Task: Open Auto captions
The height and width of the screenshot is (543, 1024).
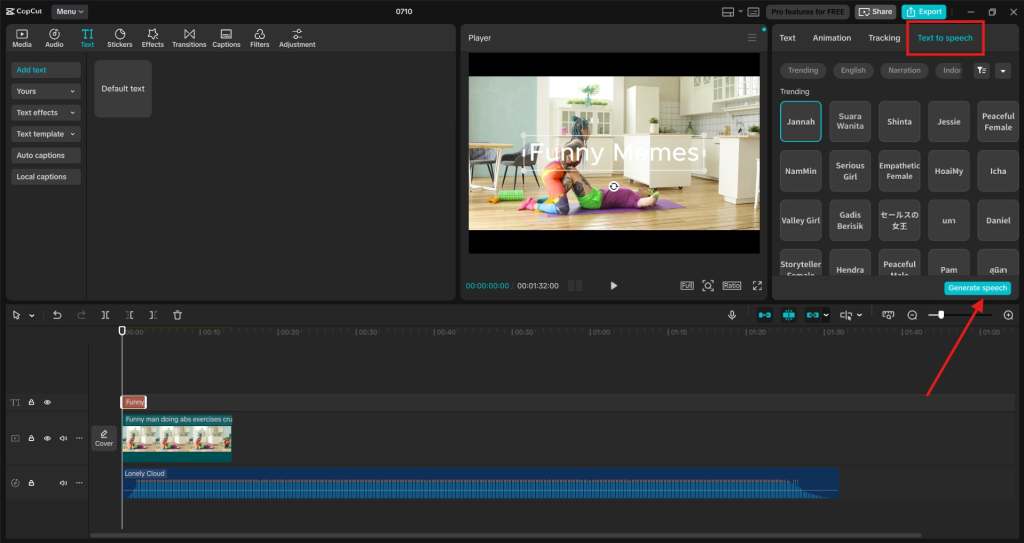Action: 46,156
